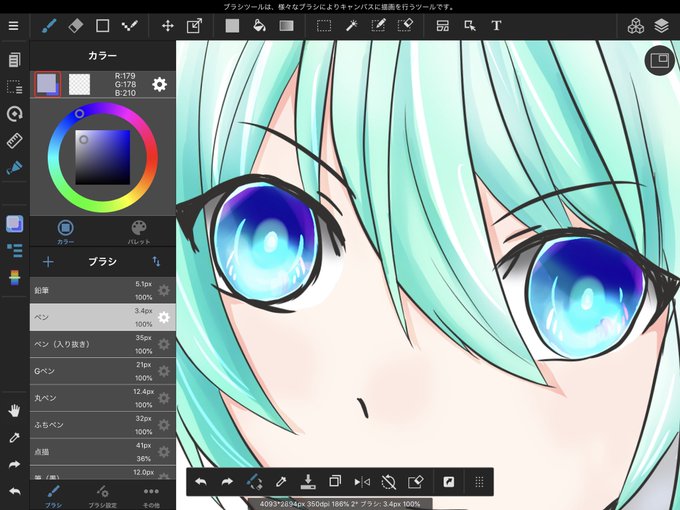The image size is (680, 510).
Task: Toggle the navigator preview window
Action: point(660,61)
